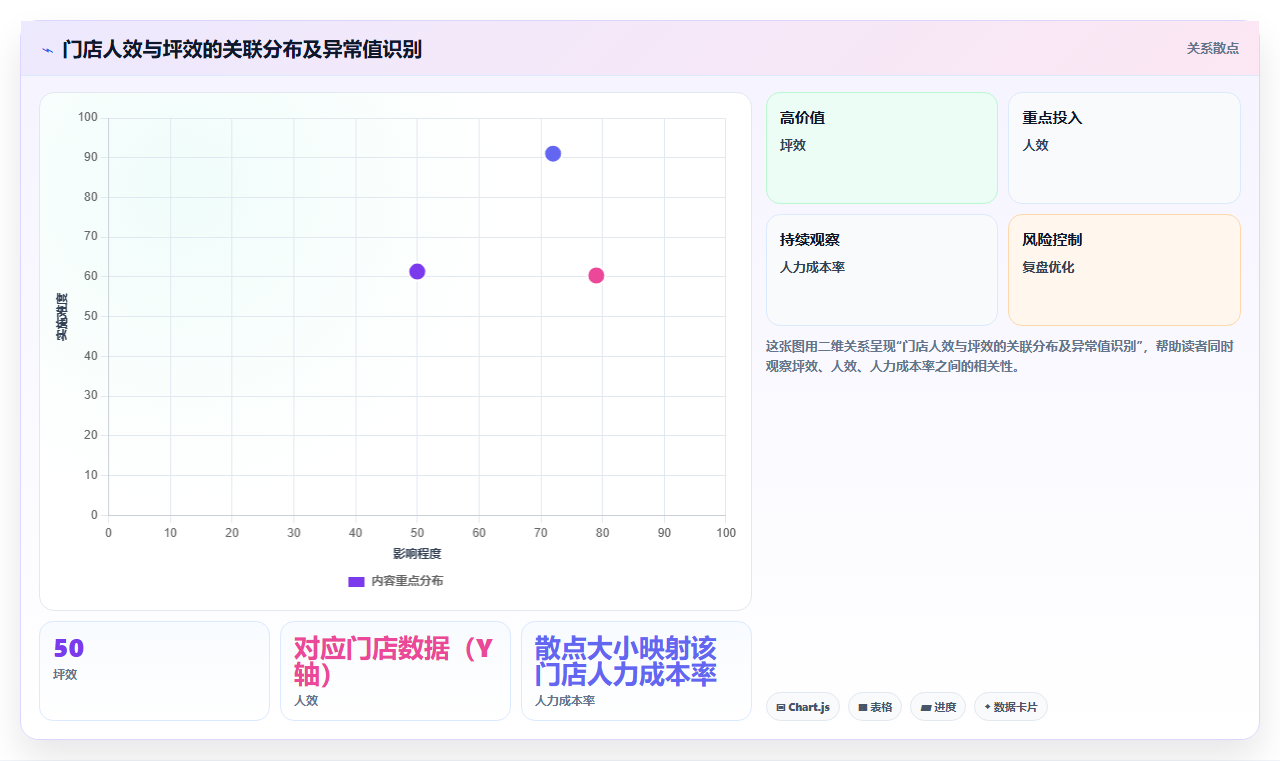Click the 散点大小映射该门店人力成本率 card
This screenshot has width=1280, height=761.
click(x=636, y=671)
